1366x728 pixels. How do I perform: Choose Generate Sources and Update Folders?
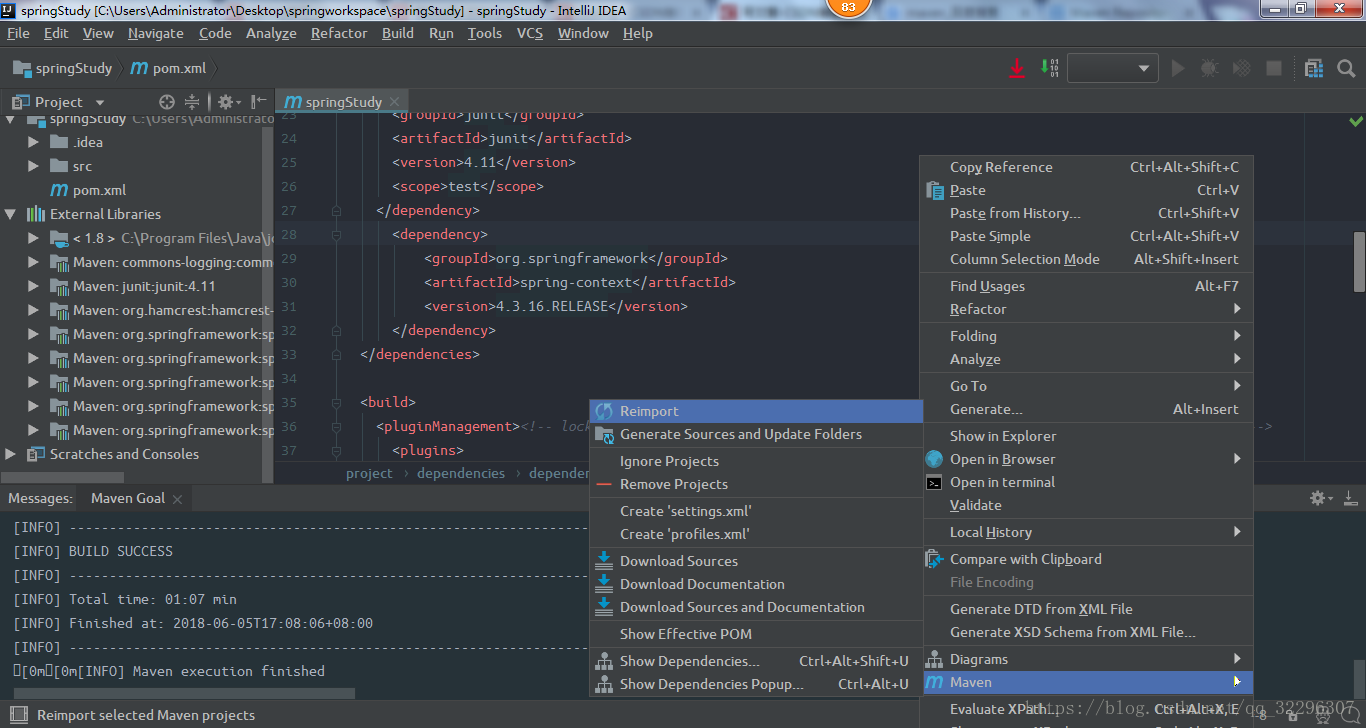[756, 434]
